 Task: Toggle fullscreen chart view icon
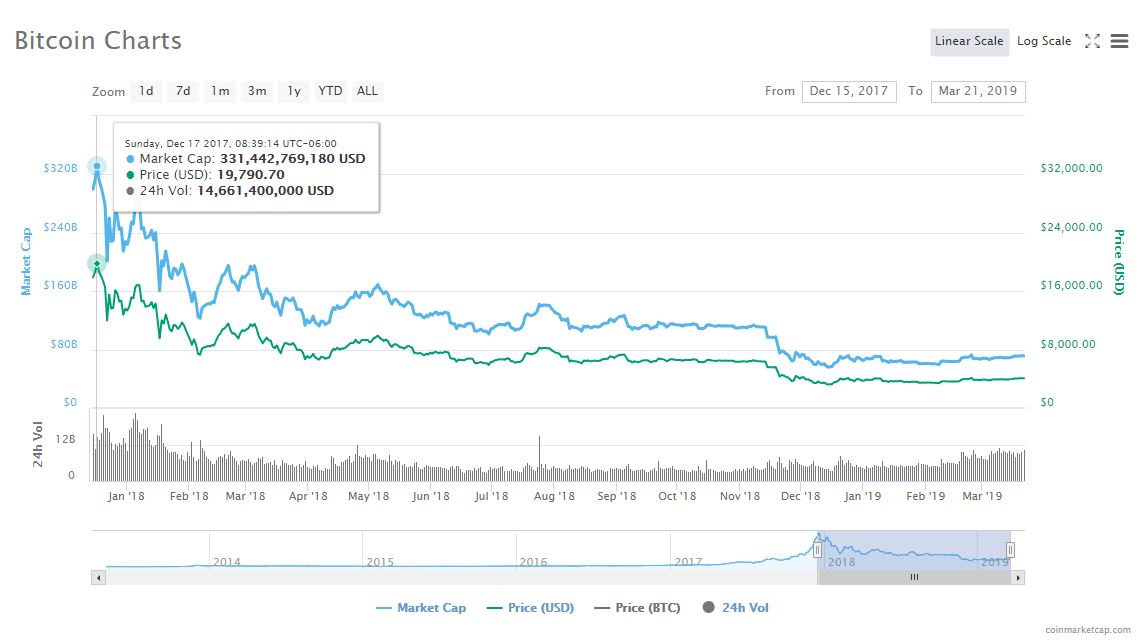click(1092, 41)
